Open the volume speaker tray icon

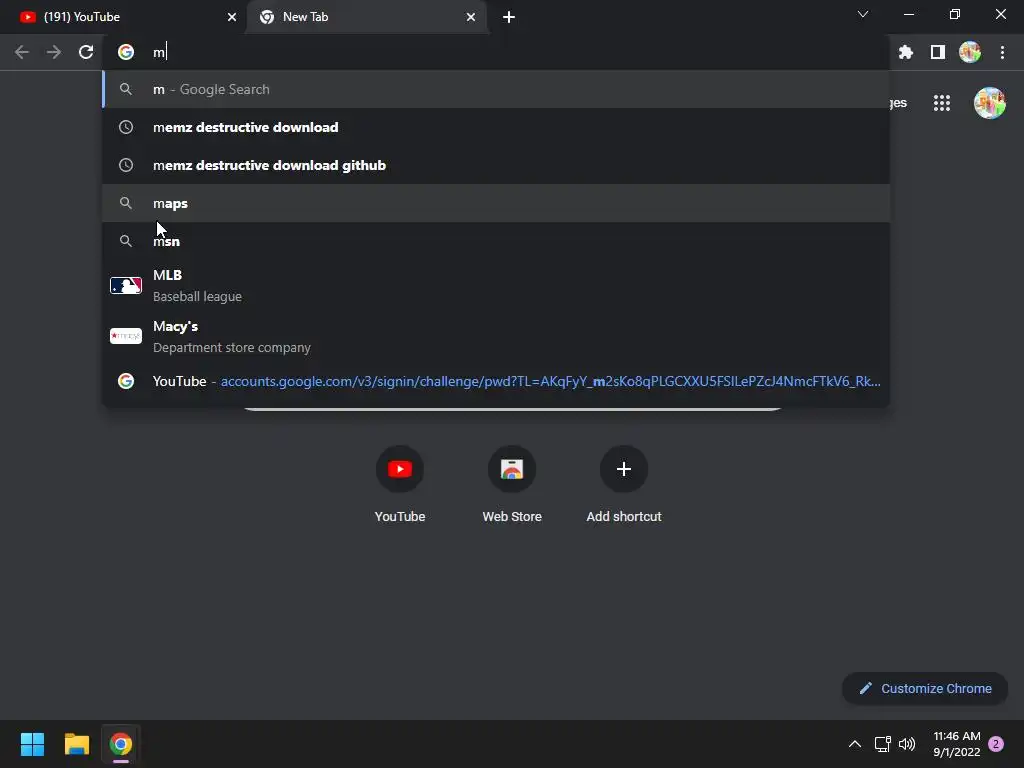pyautogui.click(x=907, y=744)
